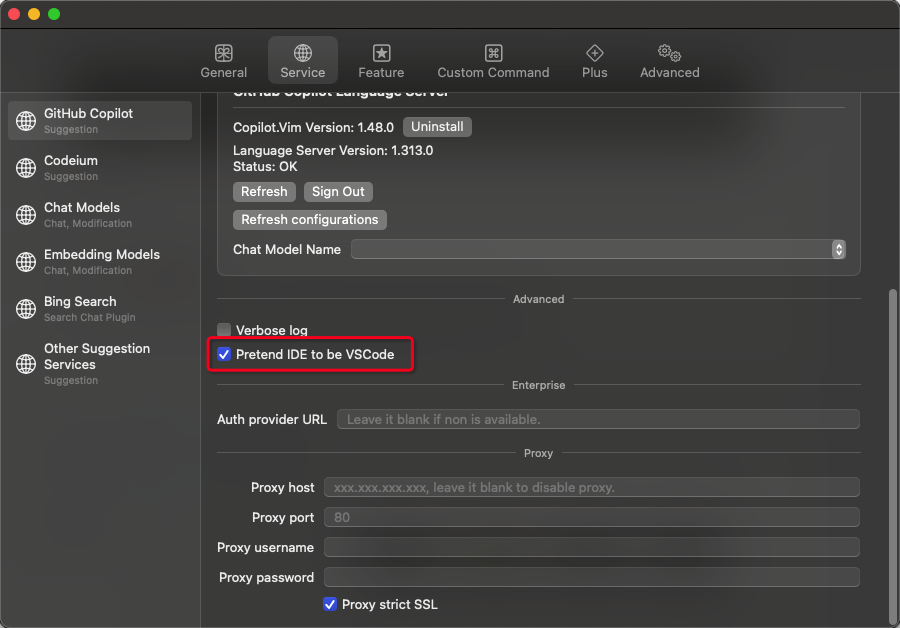Click the vertical scrollbar on the right
The width and height of the screenshot is (900, 628).
pos(893,457)
